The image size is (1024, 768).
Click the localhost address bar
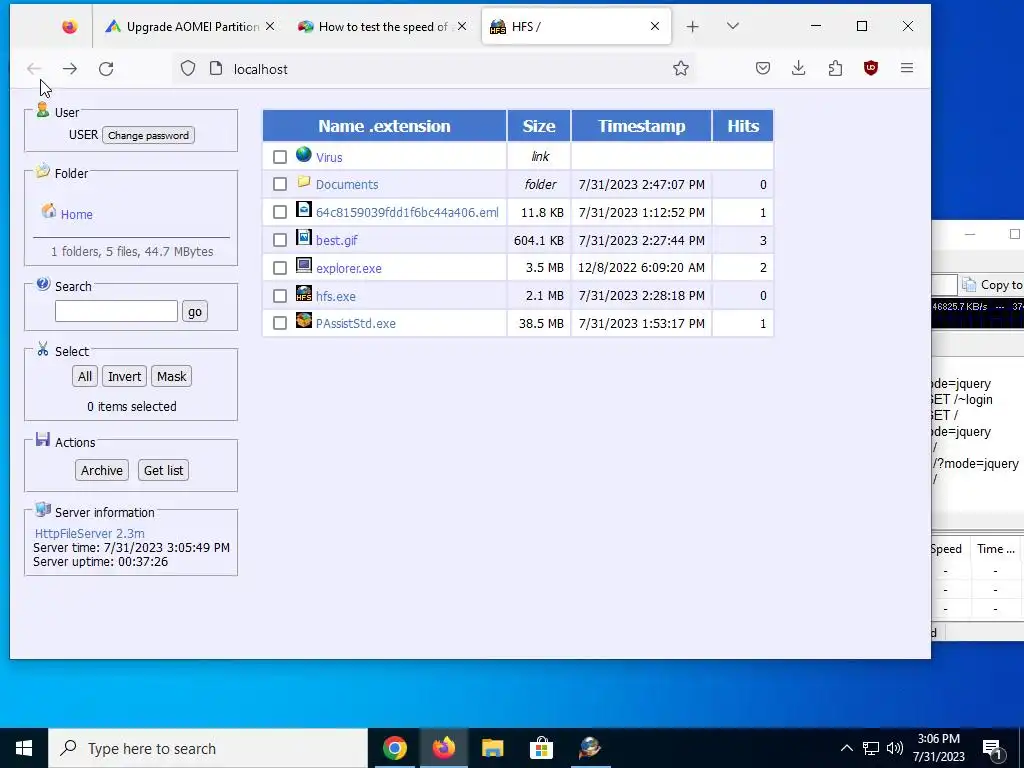pyautogui.click(x=434, y=69)
